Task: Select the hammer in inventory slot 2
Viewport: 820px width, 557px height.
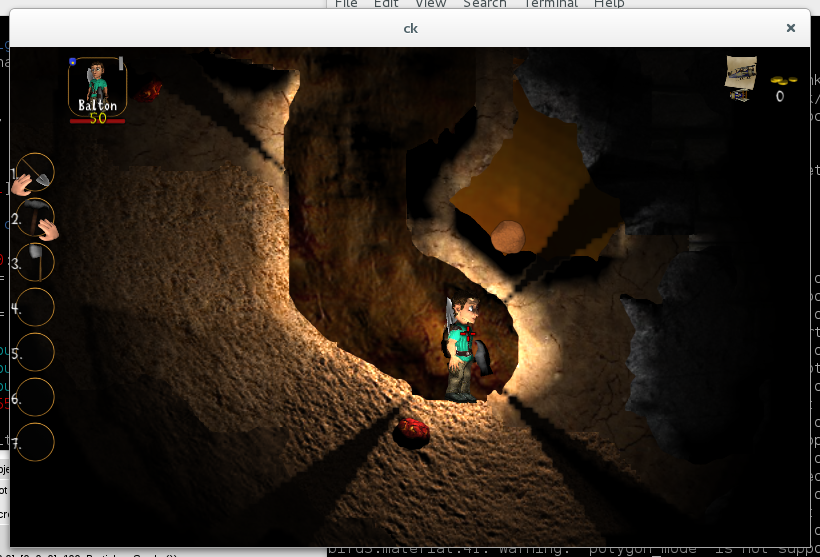Action: coord(35,218)
